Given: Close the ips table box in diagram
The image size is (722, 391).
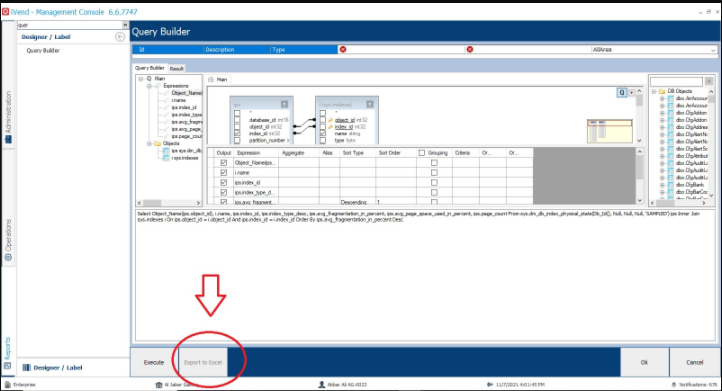Looking at the screenshot, I should (284, 105).
